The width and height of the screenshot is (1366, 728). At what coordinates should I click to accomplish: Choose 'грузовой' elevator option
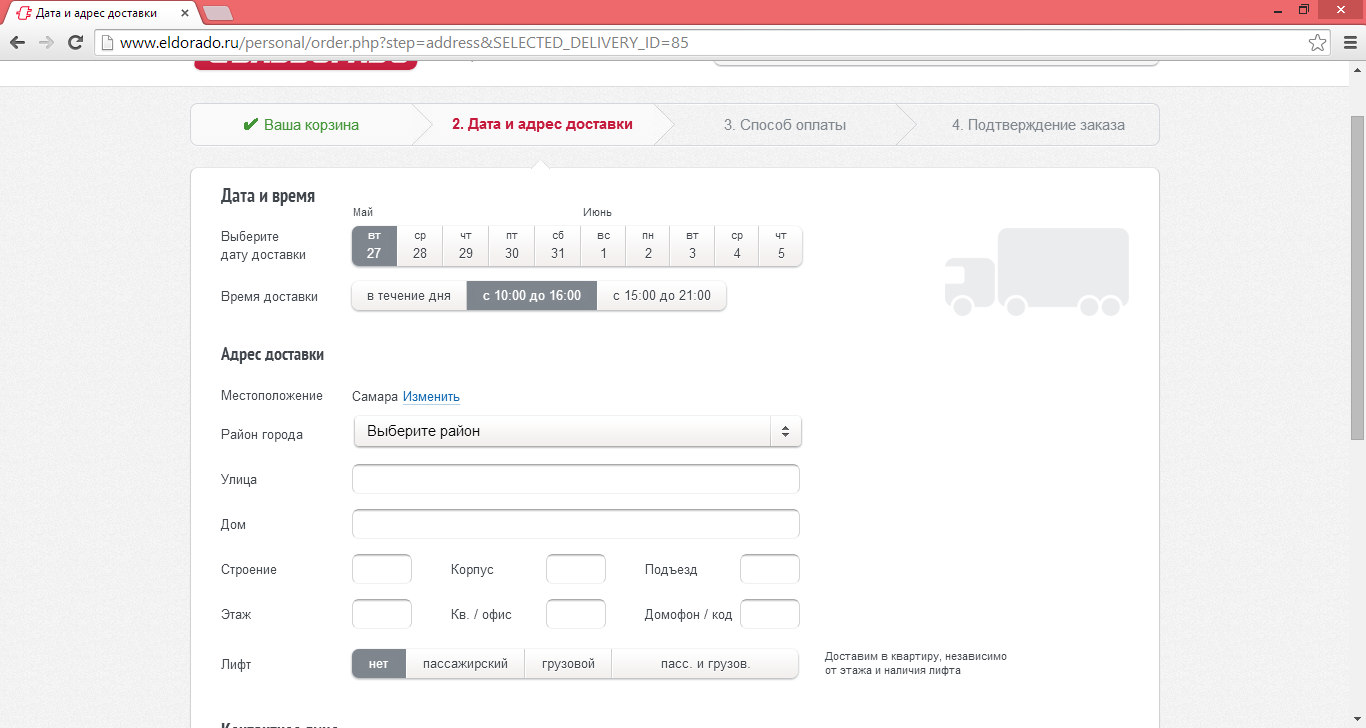(568, 664)
